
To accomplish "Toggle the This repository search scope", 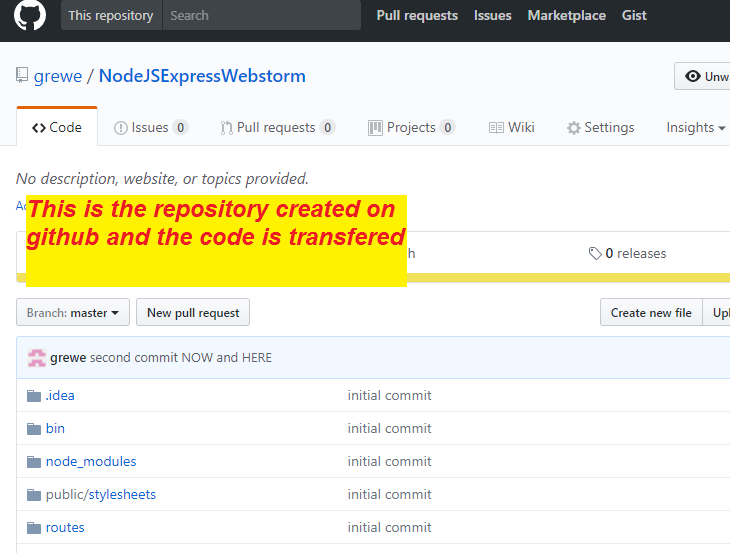I will pos(110,16).
